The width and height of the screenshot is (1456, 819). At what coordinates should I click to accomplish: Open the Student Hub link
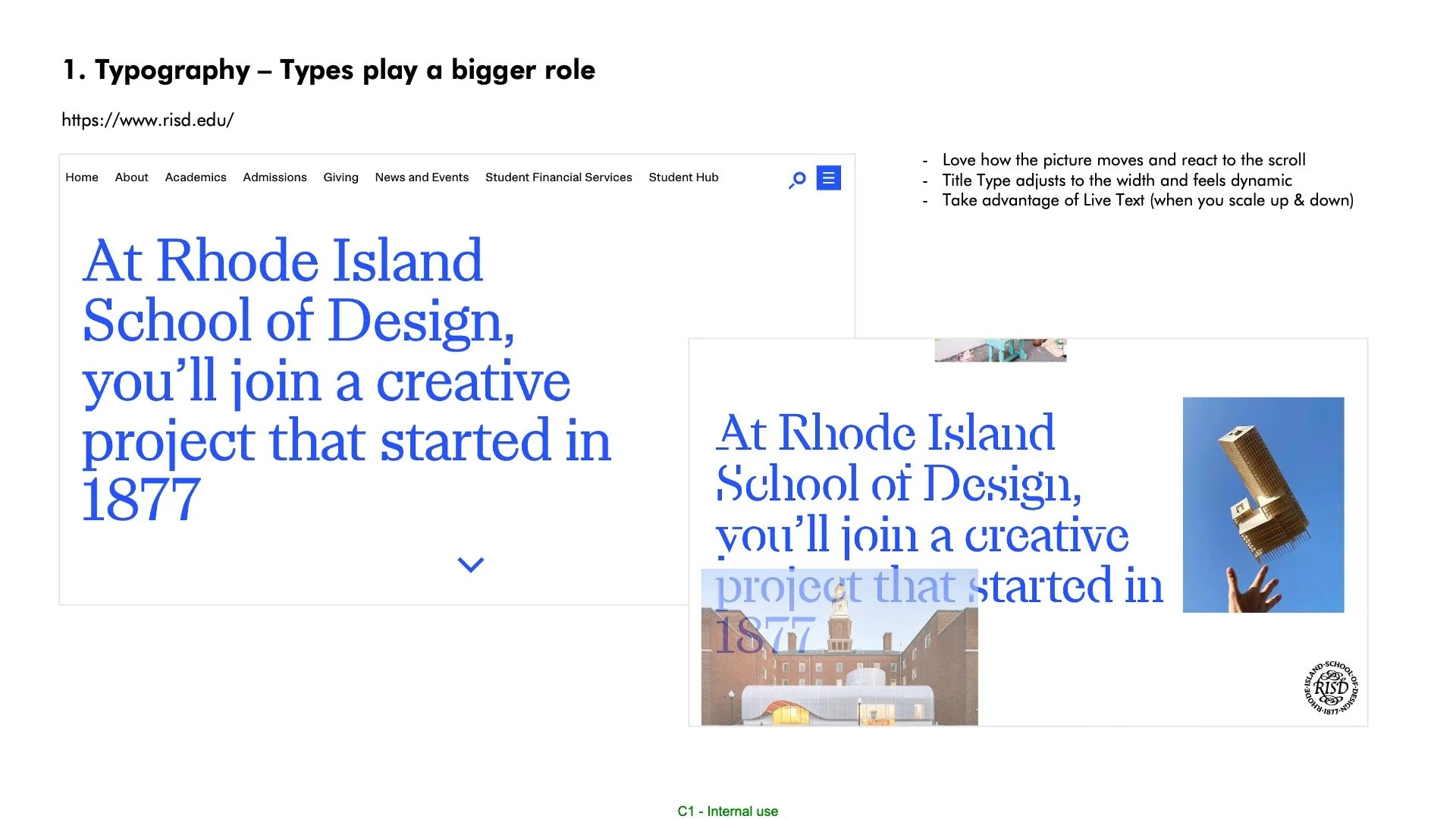[683, 177]
